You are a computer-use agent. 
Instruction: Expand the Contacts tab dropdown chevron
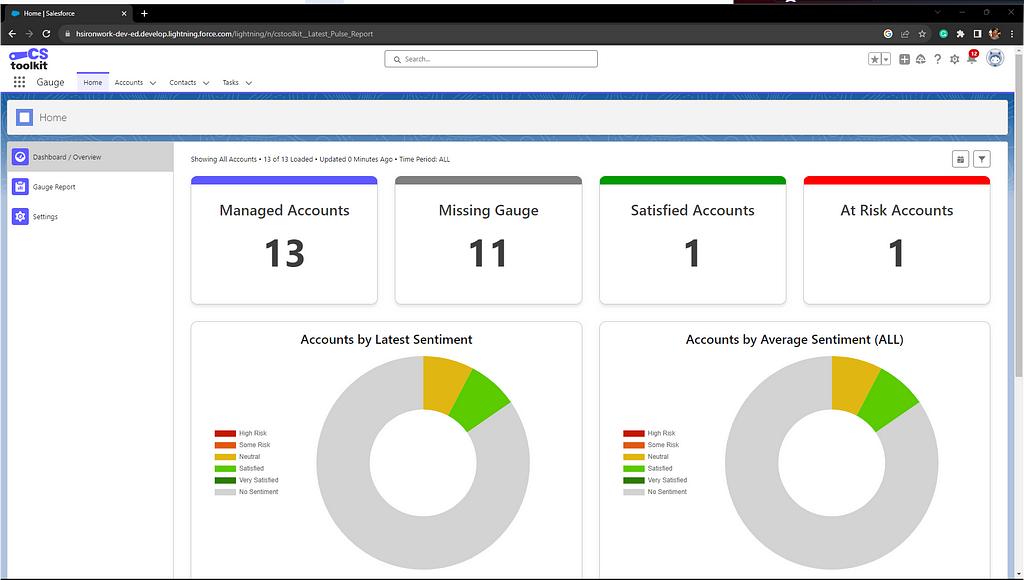206,83
